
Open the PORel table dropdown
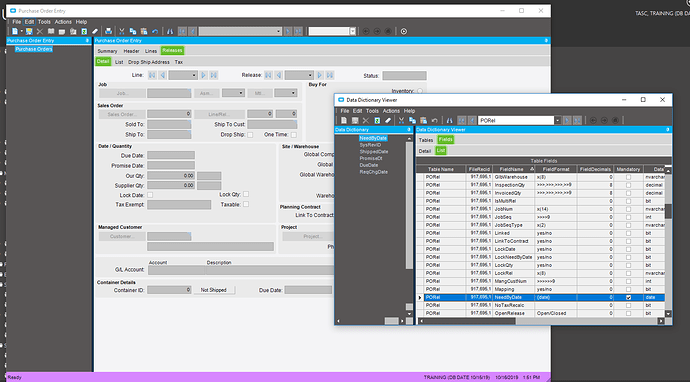tap(558, 120)
